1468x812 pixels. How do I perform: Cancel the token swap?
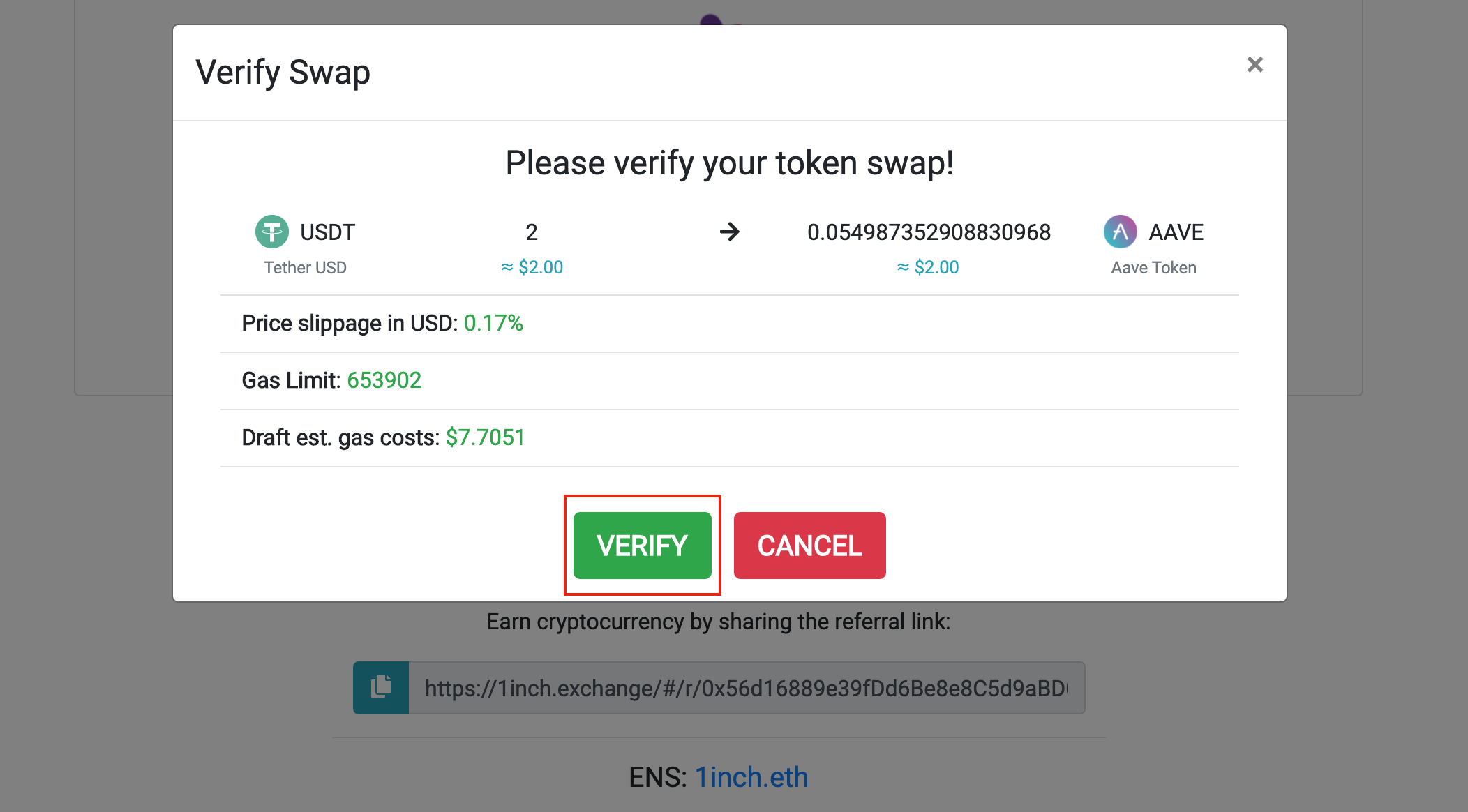tap(809, 546)
